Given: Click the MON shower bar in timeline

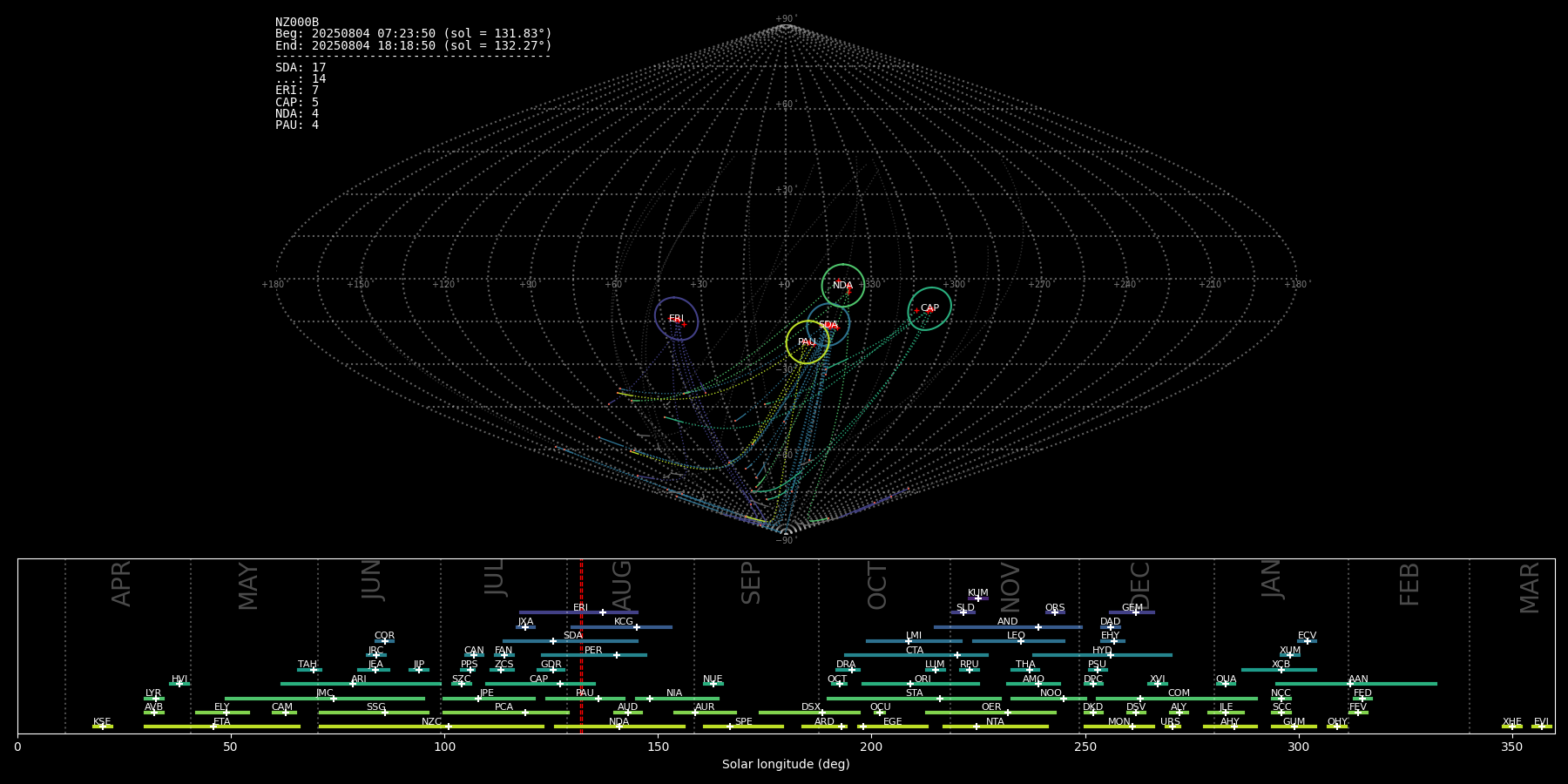Looking at the screenshot, I should pos(1119,727).
